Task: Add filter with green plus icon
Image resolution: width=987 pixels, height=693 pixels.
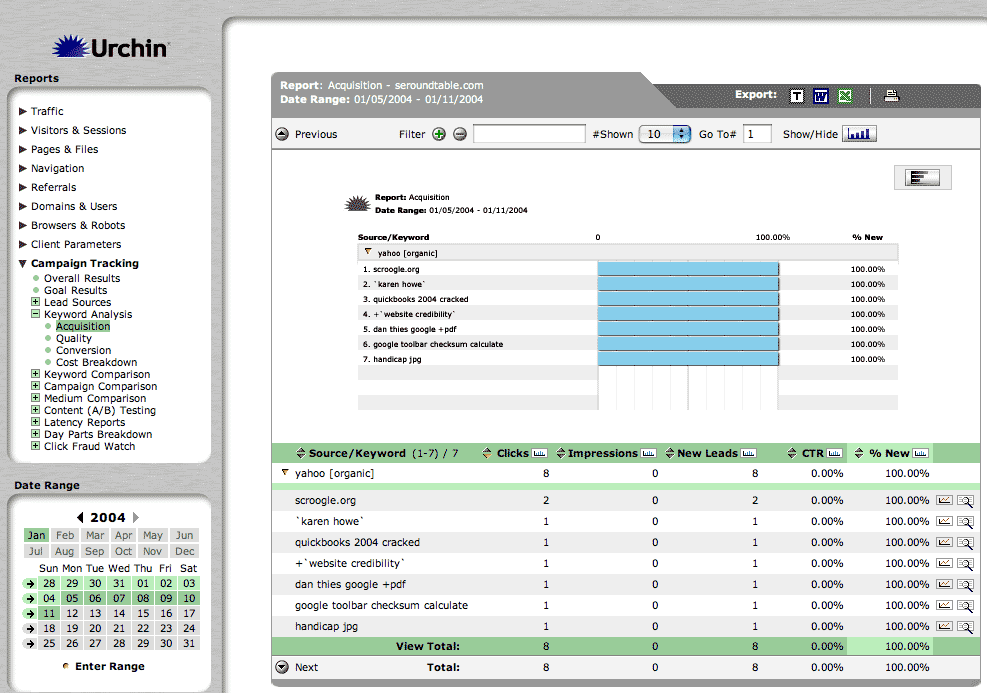Action: click(x=439, y=134)
